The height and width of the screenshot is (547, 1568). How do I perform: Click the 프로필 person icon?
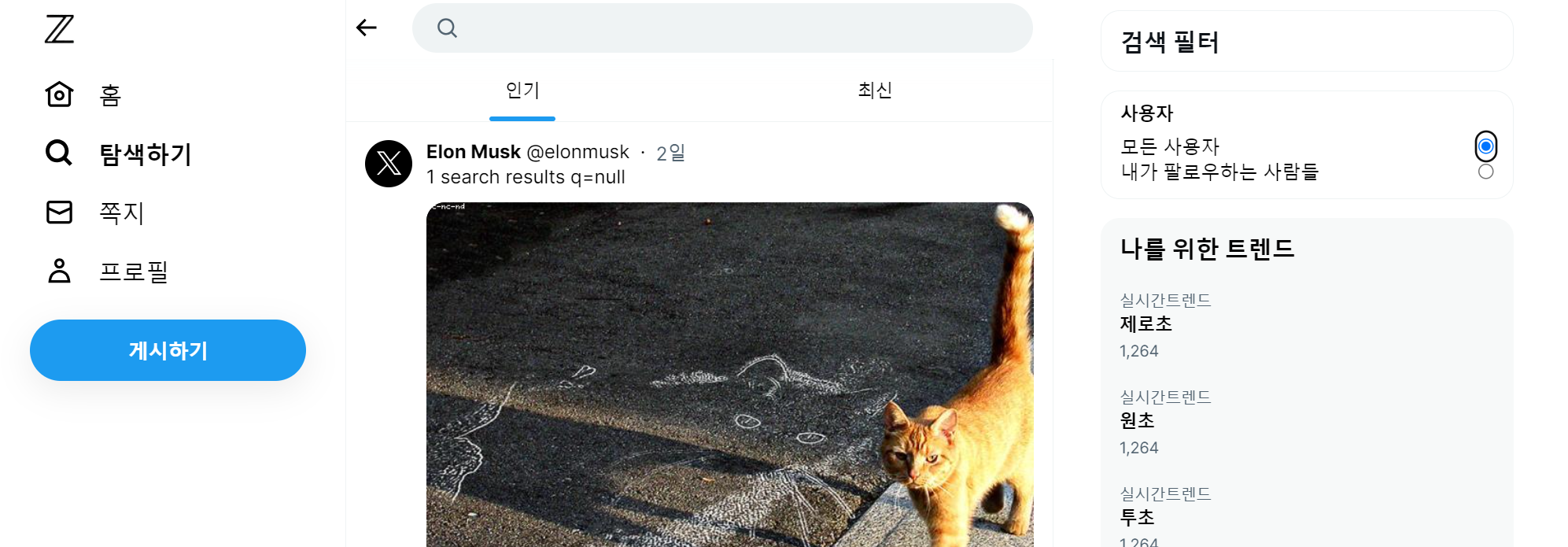point(59,271)
